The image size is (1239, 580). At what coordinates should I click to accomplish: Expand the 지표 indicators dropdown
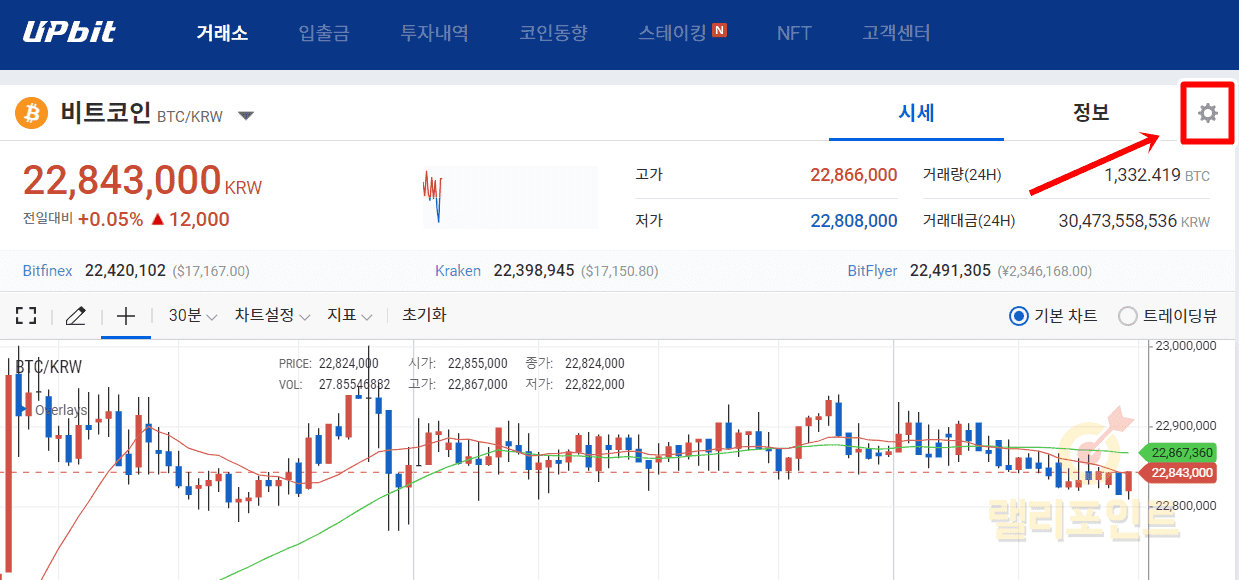(349, 316)
